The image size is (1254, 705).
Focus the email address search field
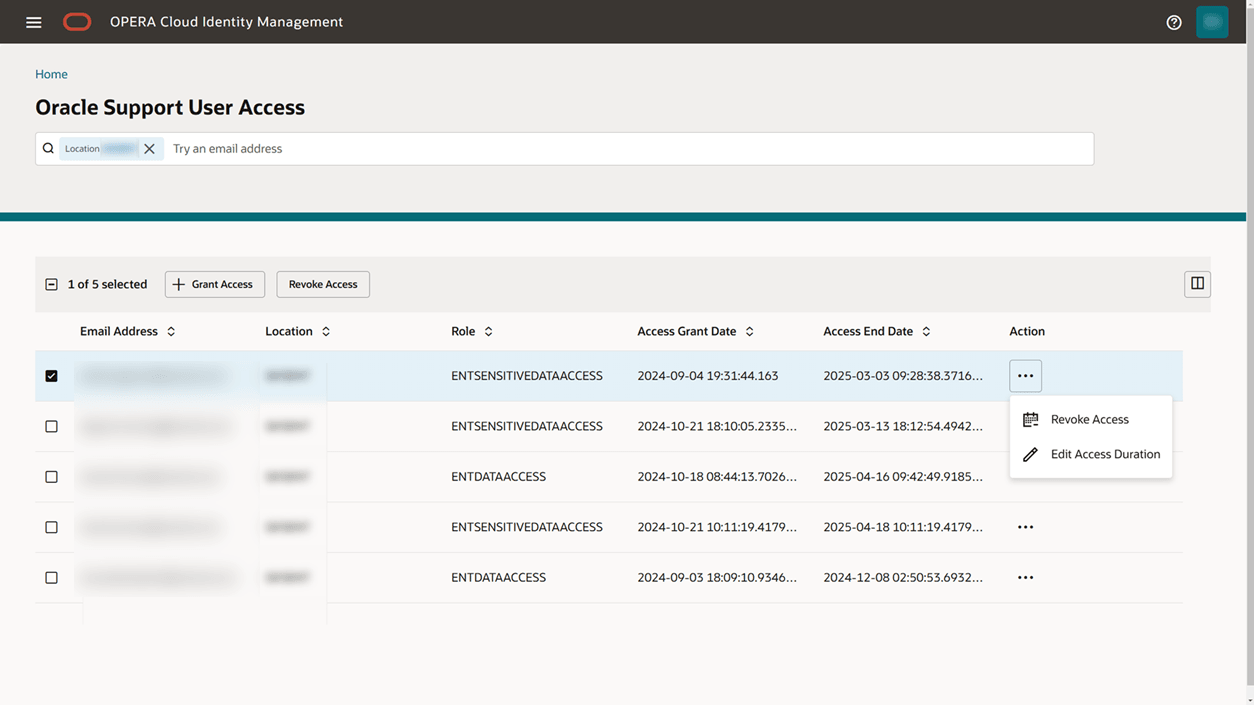pos(630,148)
